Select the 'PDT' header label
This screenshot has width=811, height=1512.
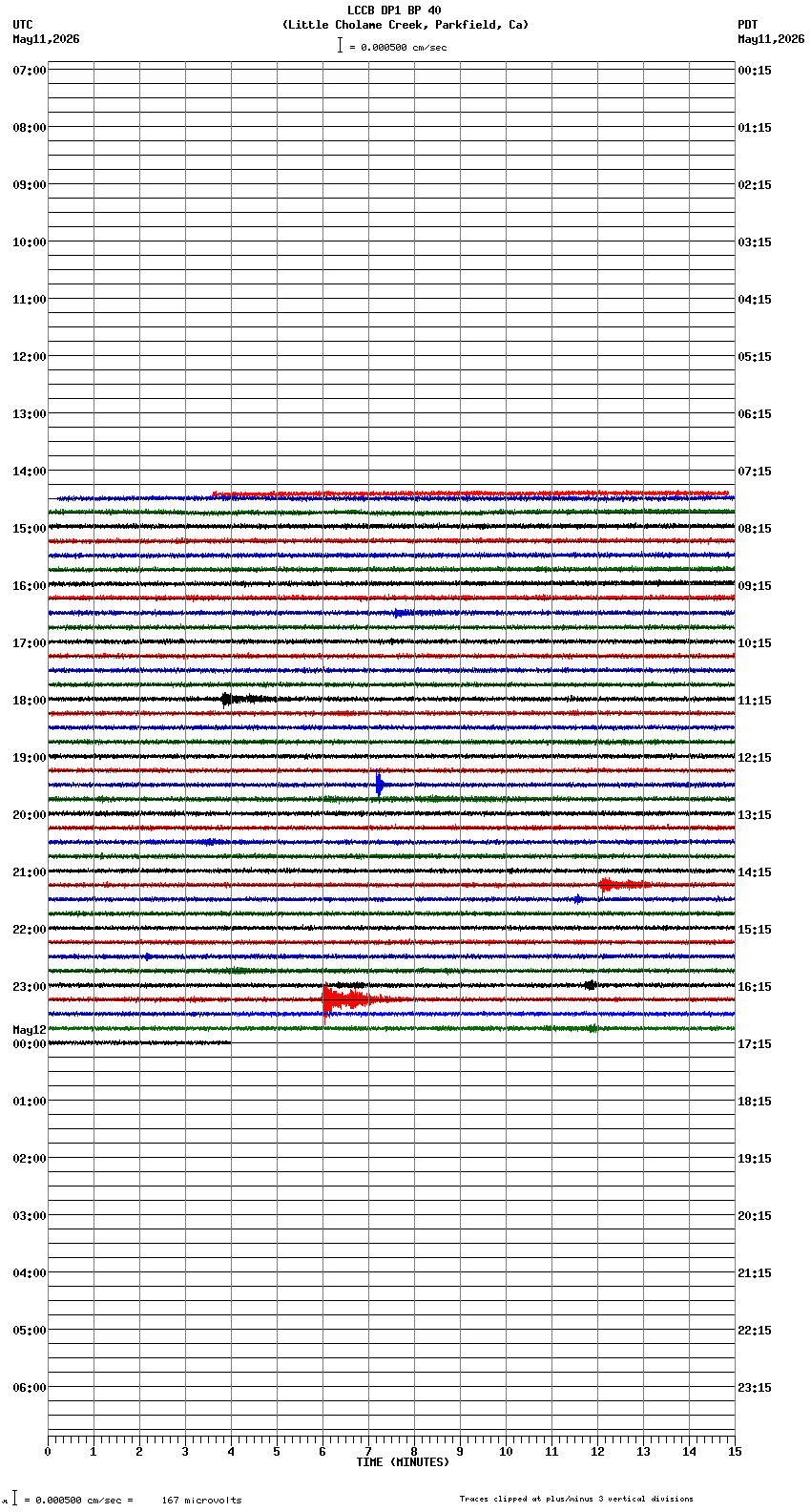coord(747,25)
